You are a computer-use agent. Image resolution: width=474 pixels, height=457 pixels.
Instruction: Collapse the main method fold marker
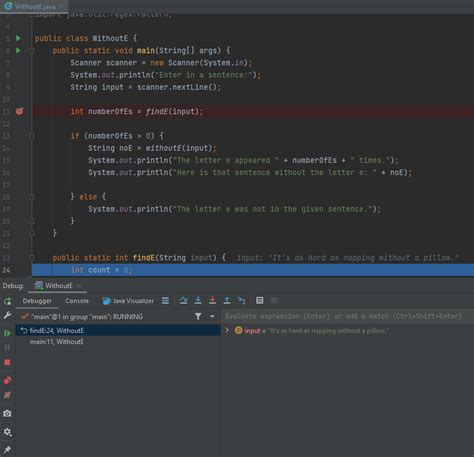coord(32,51)
